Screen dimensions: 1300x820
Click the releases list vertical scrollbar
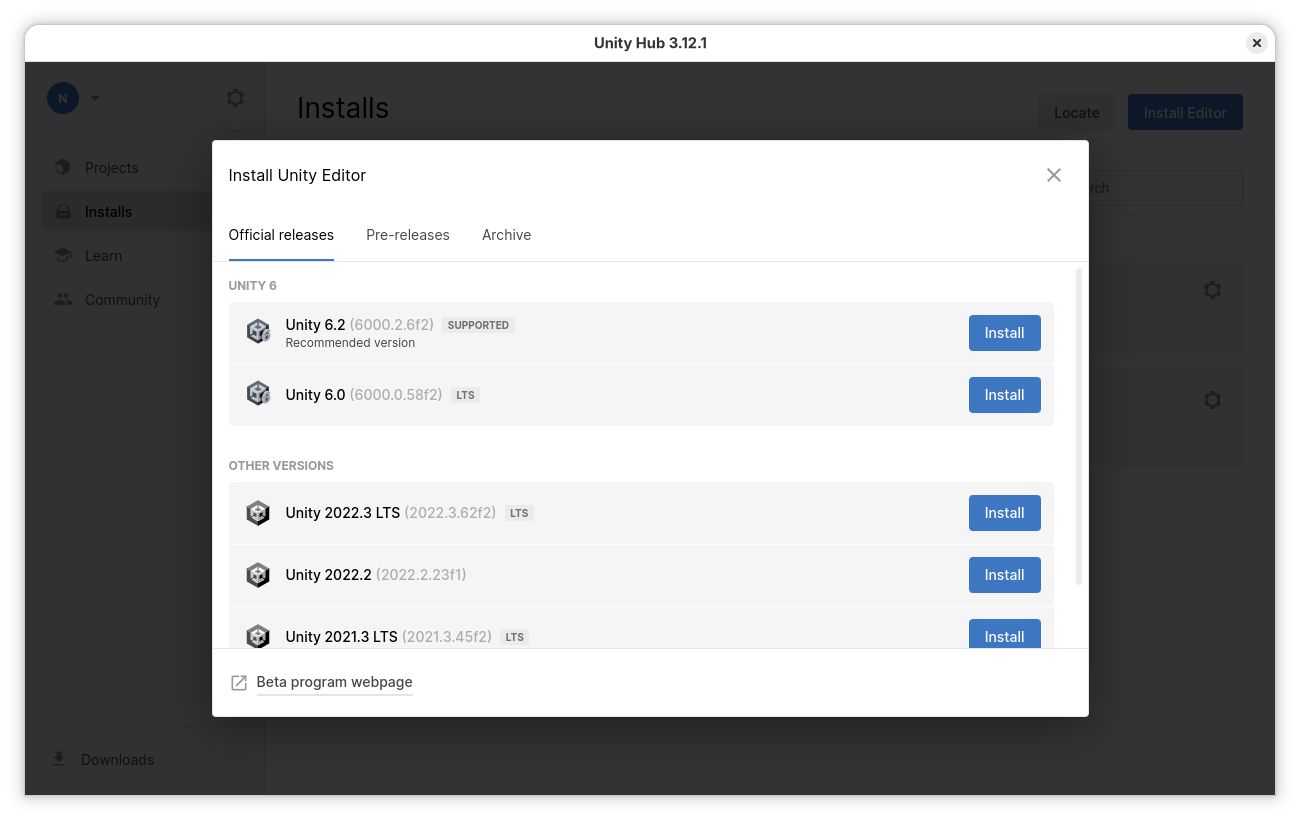click(x=1078, y=426)
